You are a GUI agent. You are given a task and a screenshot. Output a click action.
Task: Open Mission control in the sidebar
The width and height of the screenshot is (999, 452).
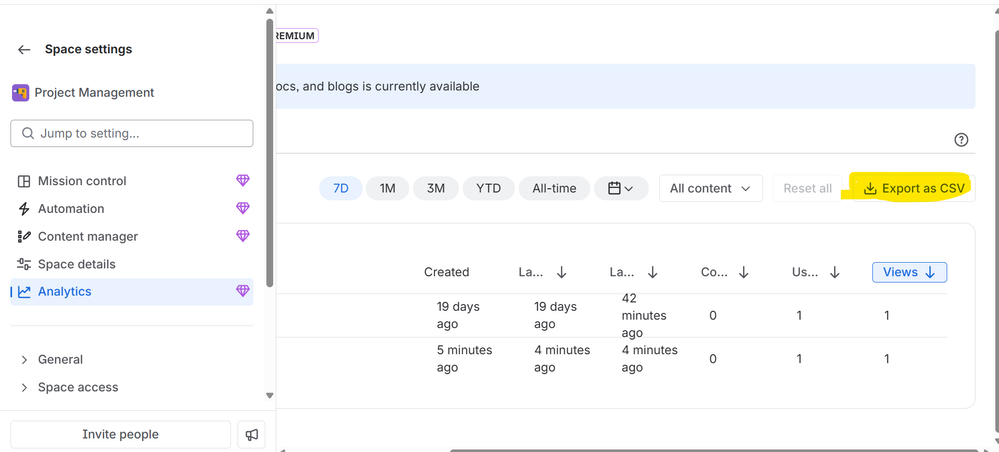tap(82, 181)
